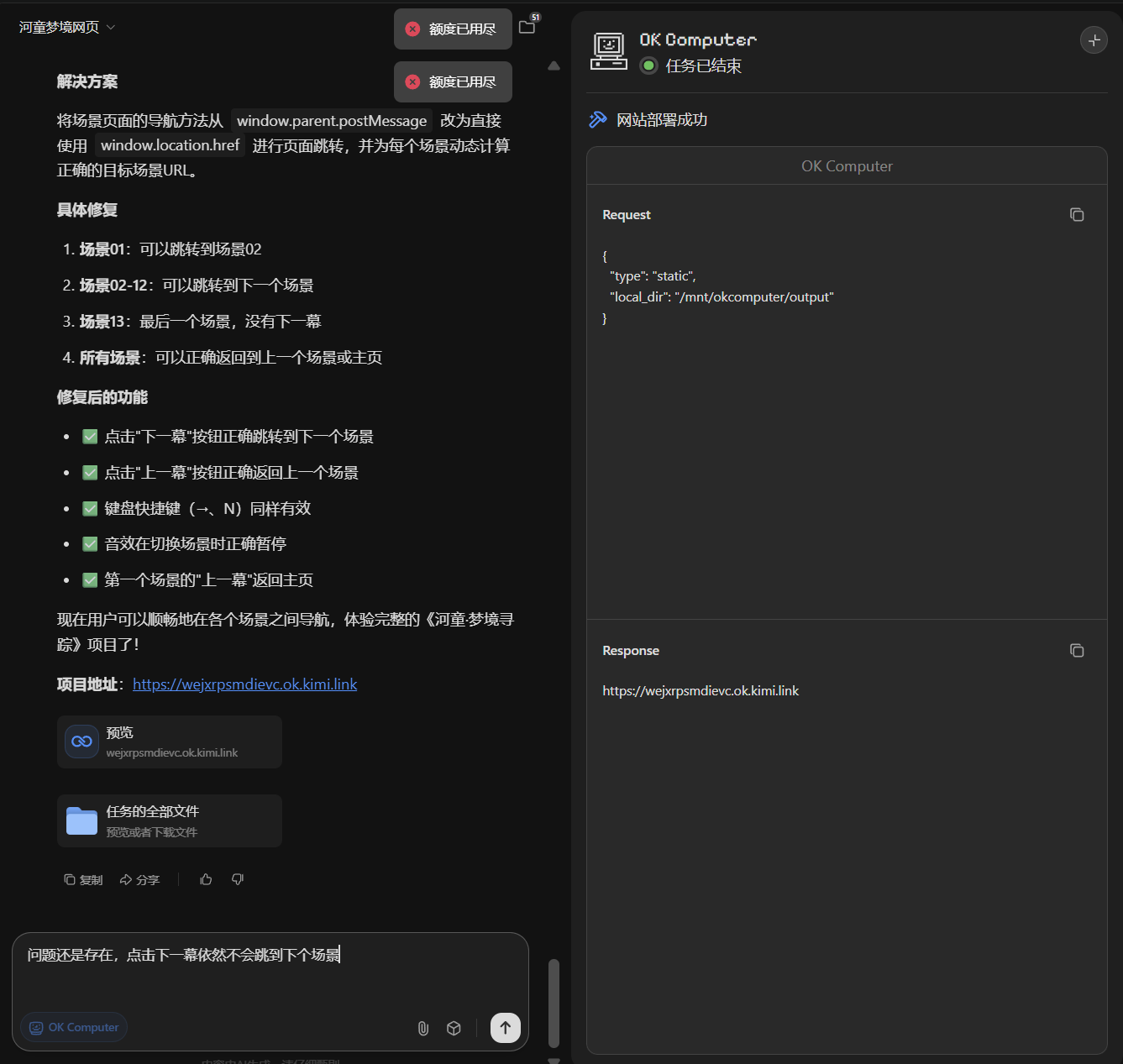Click the window.location.href code snippet
Image resolution: width=1123 pixels, height=1064 pixels.
click(x=171, y=145)
